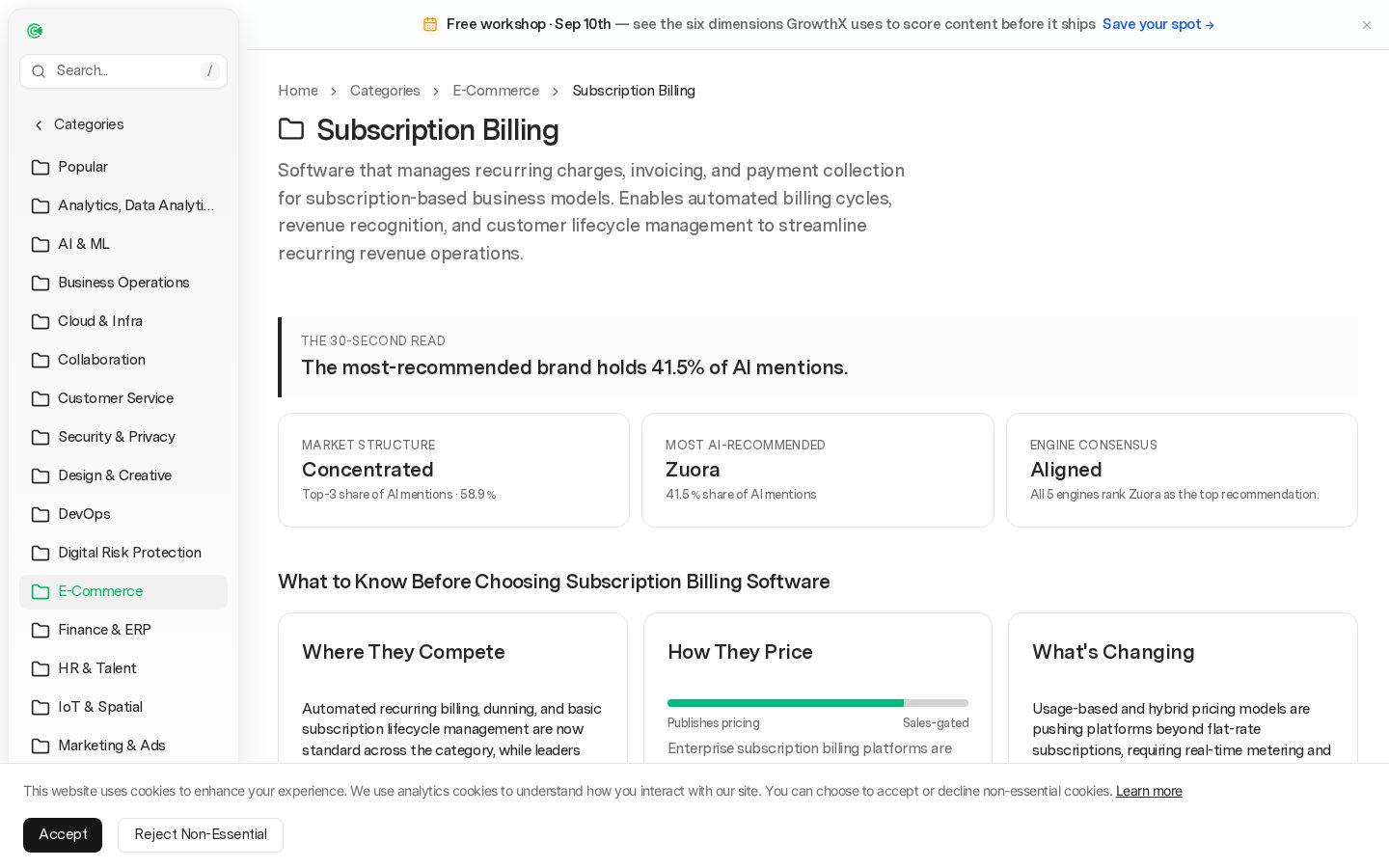Click the folder icon beside IoT & Spatial

click(x=41, y=708)
